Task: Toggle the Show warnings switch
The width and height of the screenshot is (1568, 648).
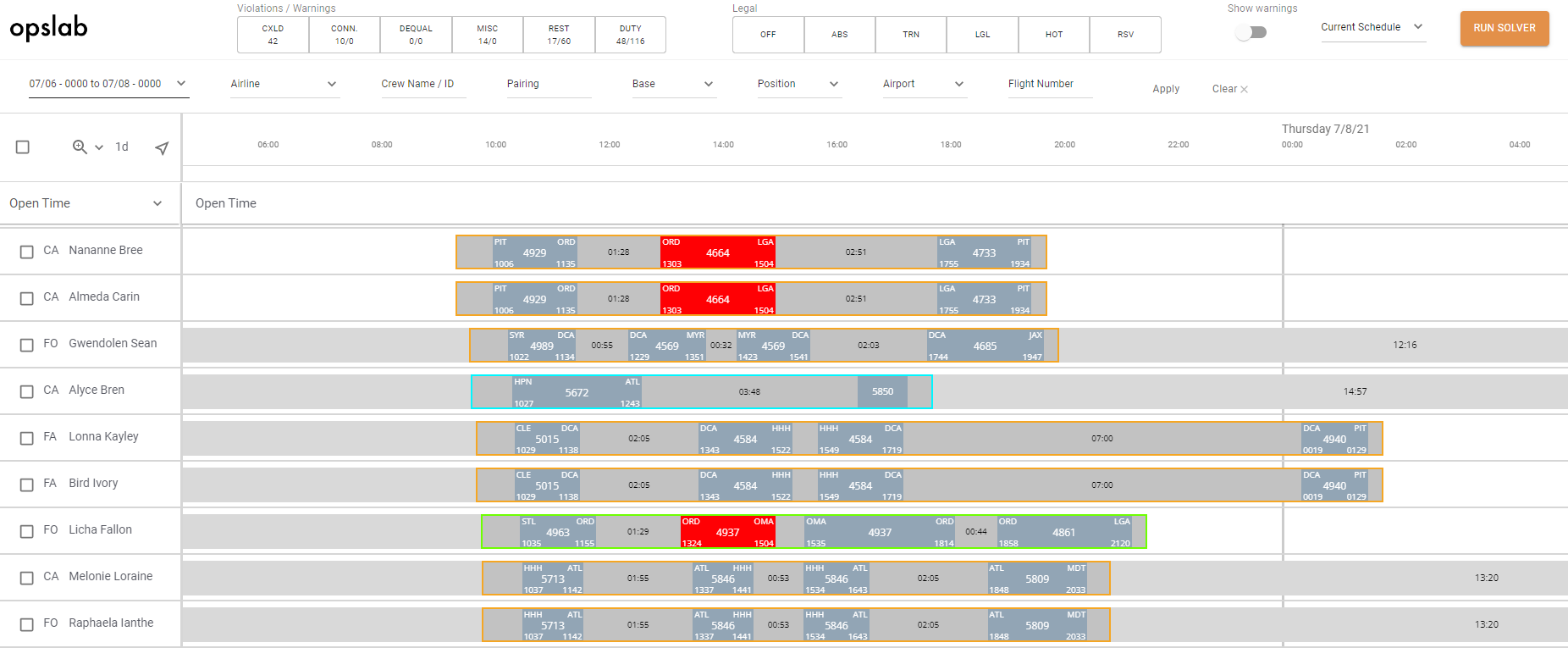Action: point(1251,32)
